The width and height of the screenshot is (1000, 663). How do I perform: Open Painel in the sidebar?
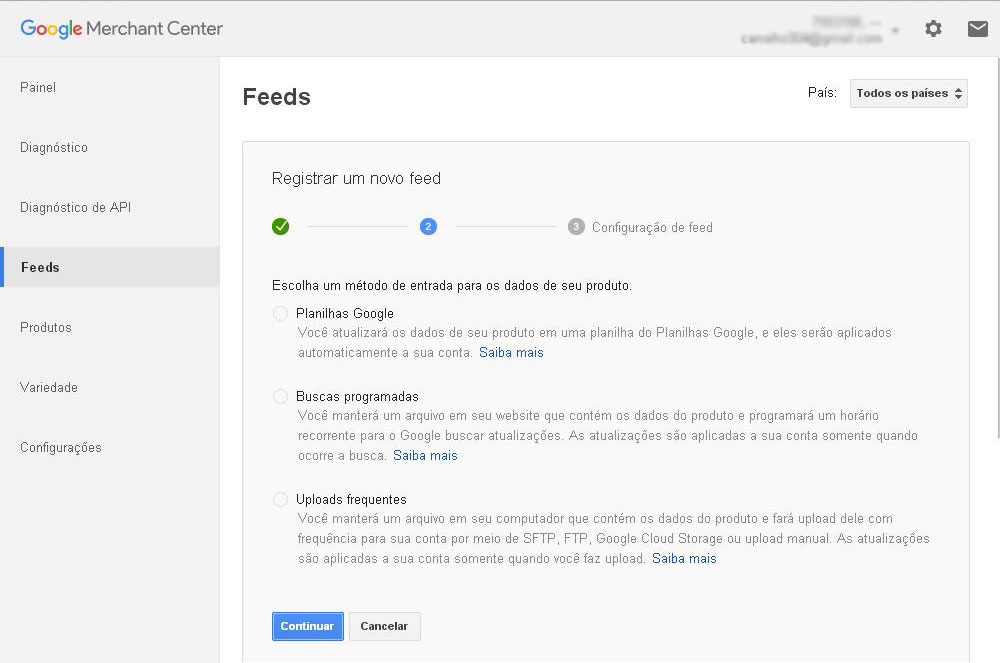(x=38, y=88)
